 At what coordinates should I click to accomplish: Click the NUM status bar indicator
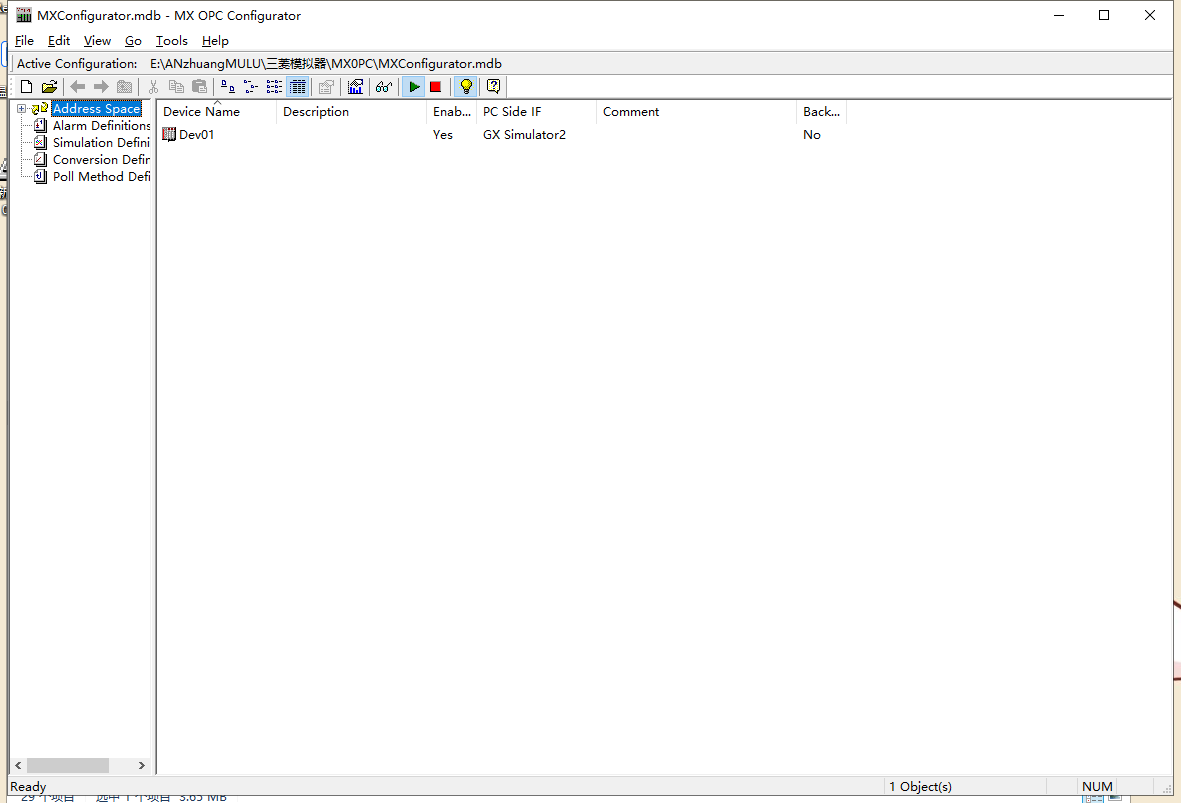click(x=1097, y=786)
